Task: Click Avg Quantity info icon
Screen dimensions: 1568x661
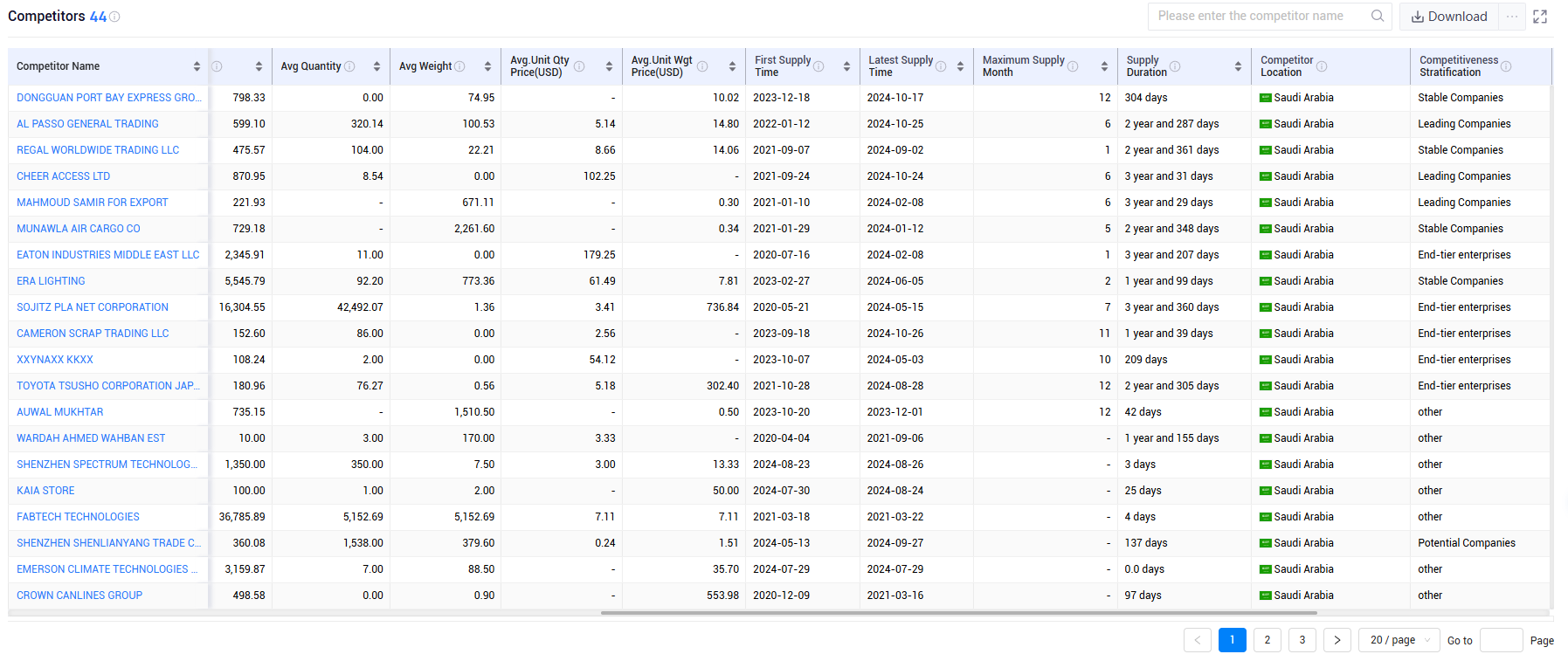Action: tap(349, 66)
